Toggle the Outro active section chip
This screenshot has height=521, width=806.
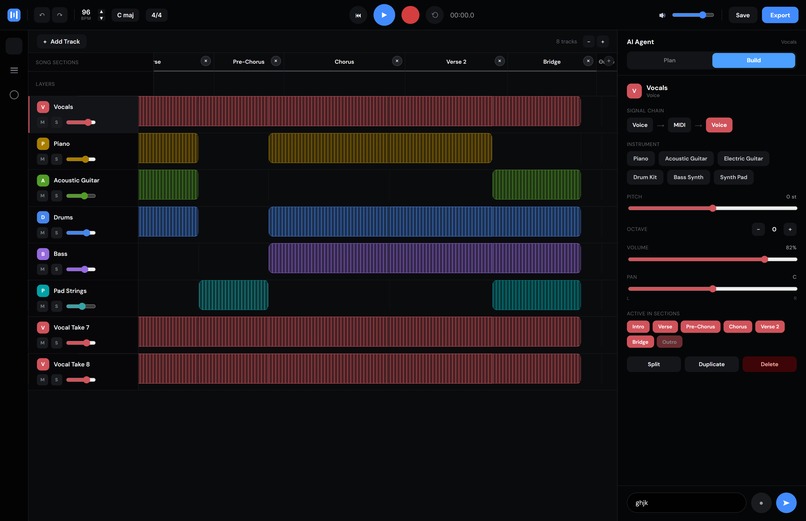tap(669, 342)
